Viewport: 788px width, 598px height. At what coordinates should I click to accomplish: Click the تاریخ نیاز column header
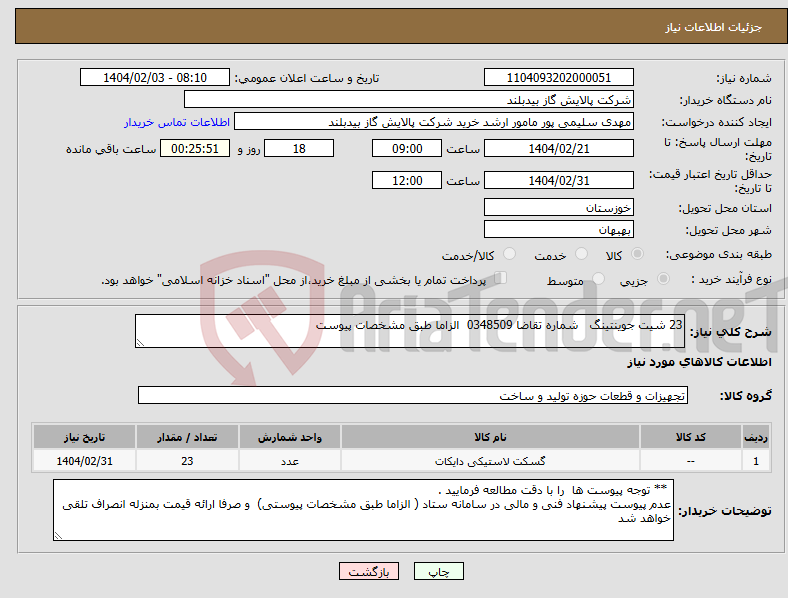(x=84, y=437)
